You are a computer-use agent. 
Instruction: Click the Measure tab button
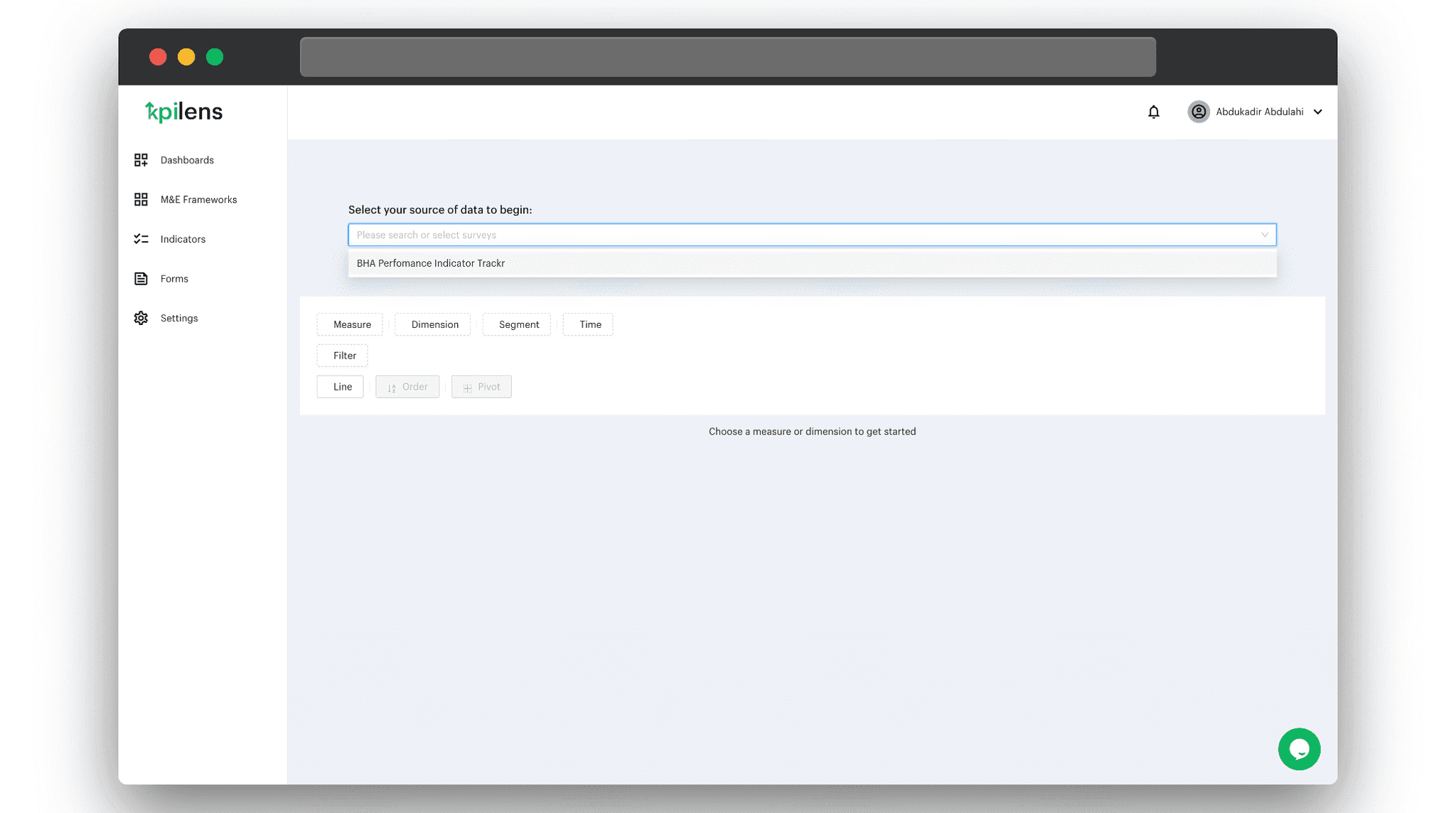[352, 324]
